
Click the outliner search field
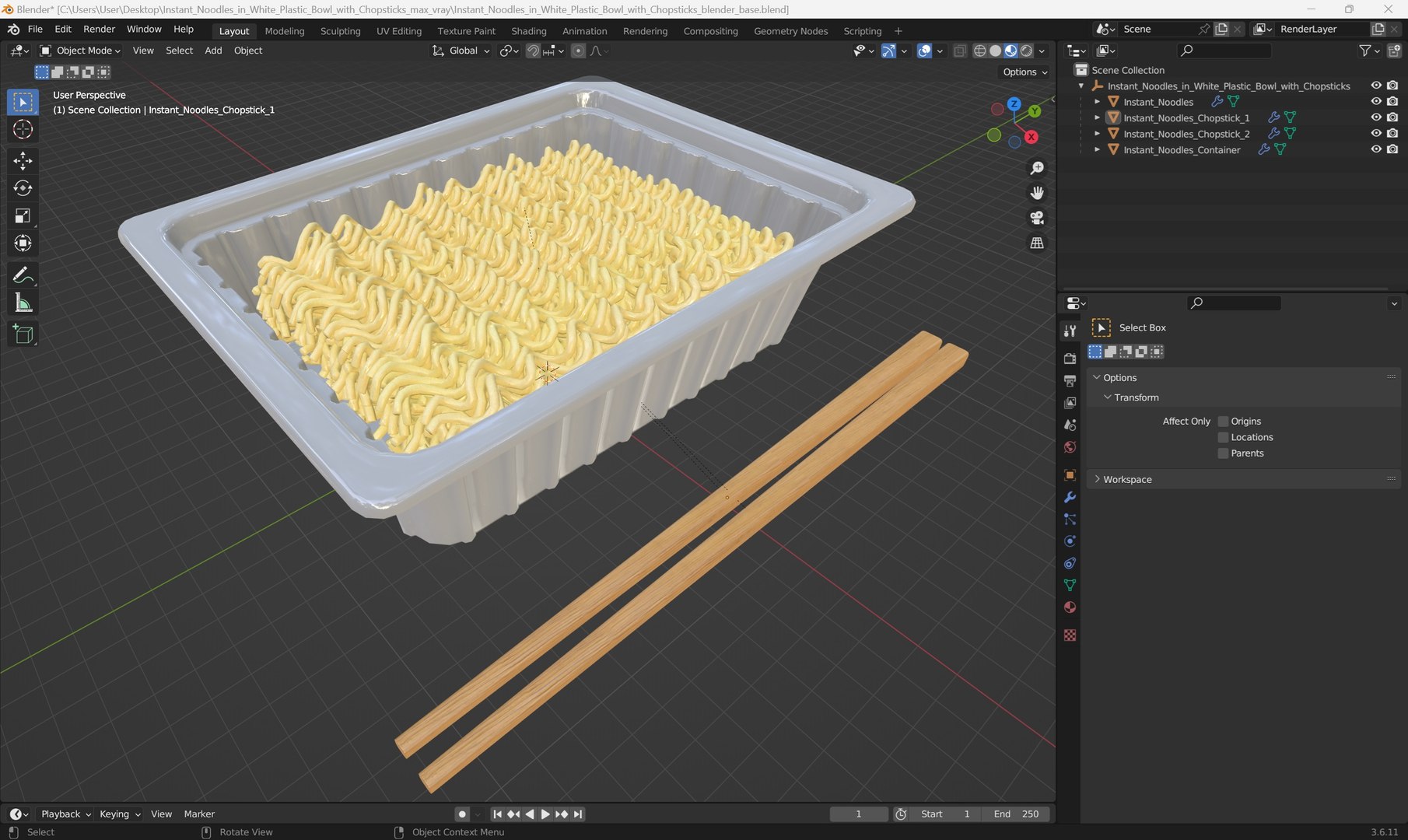pos(1224,51)
